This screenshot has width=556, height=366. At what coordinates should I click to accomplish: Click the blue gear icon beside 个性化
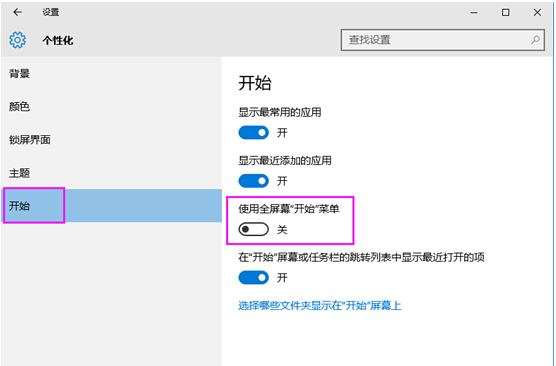click(17, 40)
